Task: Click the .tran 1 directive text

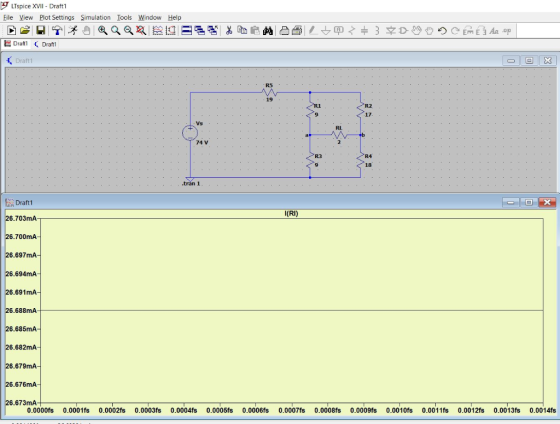Action: coord(191,184)
